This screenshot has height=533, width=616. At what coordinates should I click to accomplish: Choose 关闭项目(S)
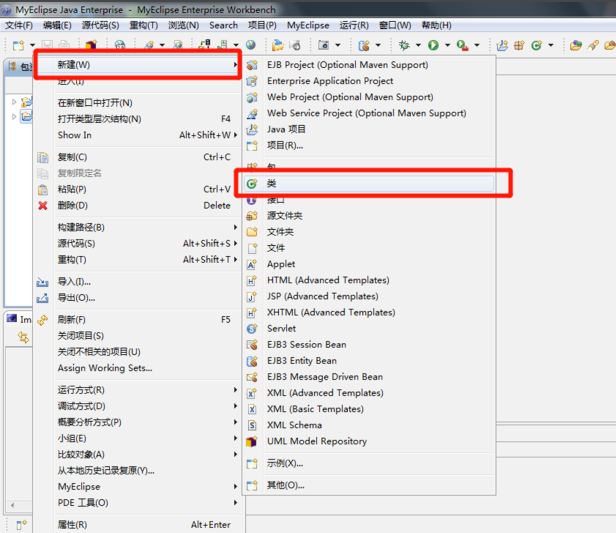(138, 336)
